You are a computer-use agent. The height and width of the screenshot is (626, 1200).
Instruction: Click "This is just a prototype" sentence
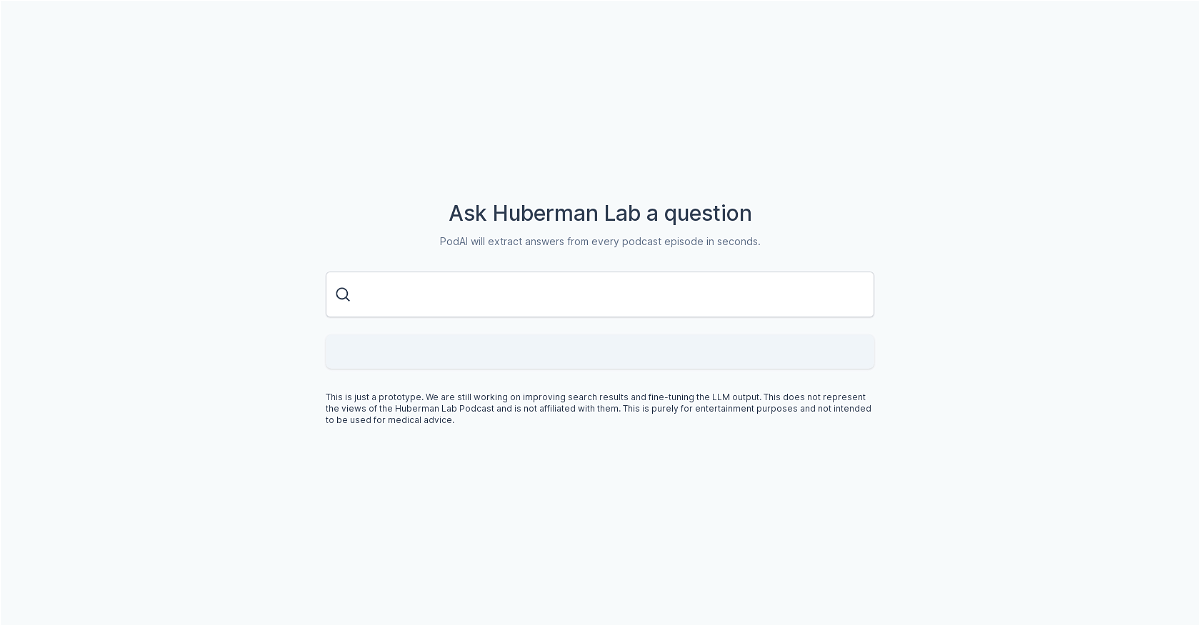374,397
